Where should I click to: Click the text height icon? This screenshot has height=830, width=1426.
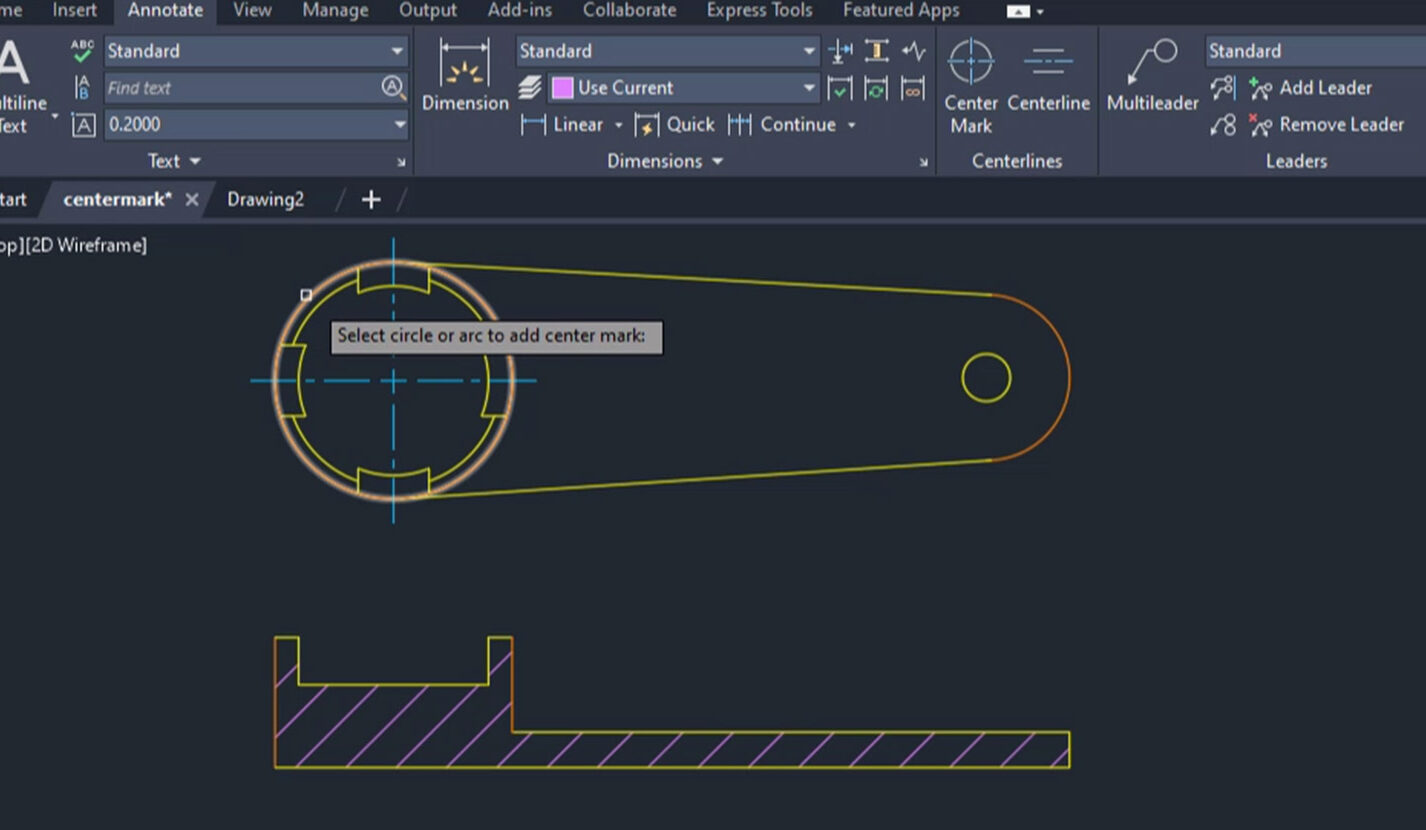pyautogui.click(x=83, y=125)
